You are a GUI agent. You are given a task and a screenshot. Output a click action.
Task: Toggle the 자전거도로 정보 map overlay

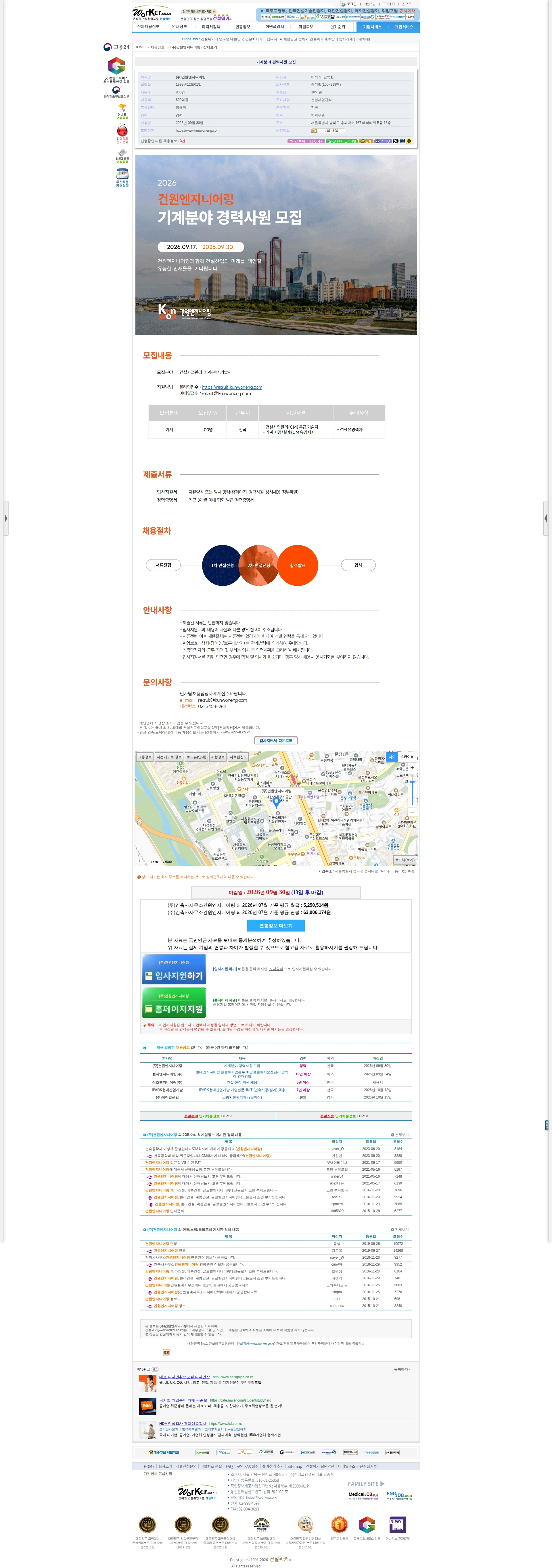click(169, 757)
